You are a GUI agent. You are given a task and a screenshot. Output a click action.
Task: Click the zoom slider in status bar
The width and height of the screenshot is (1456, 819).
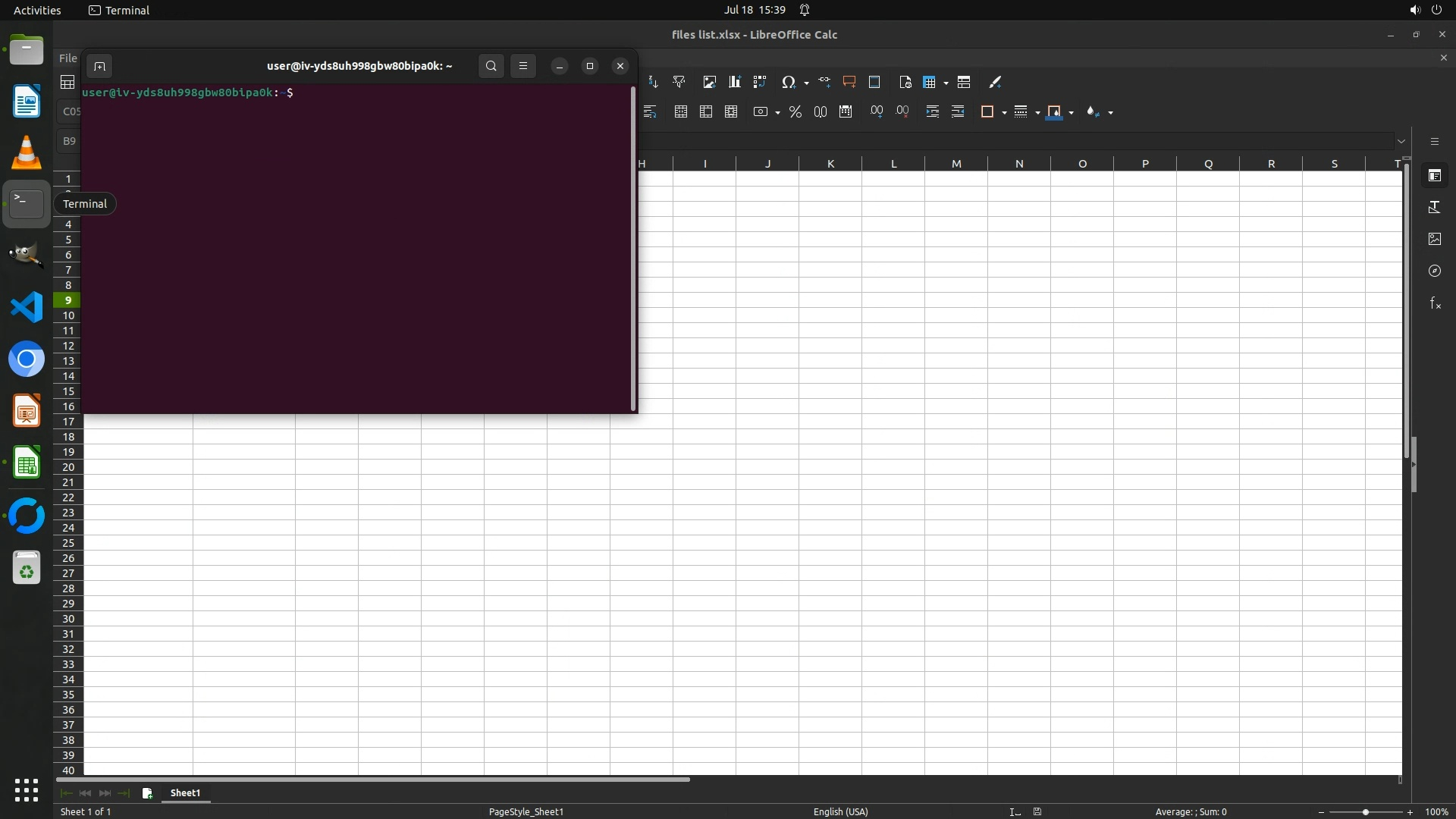pos(1365,812)
